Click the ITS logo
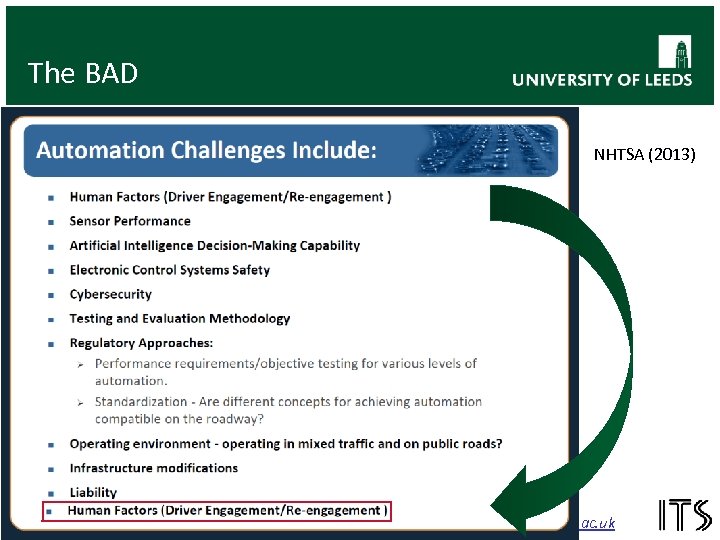This screenshot has width=720, height=540. click(x=684, y=515)
